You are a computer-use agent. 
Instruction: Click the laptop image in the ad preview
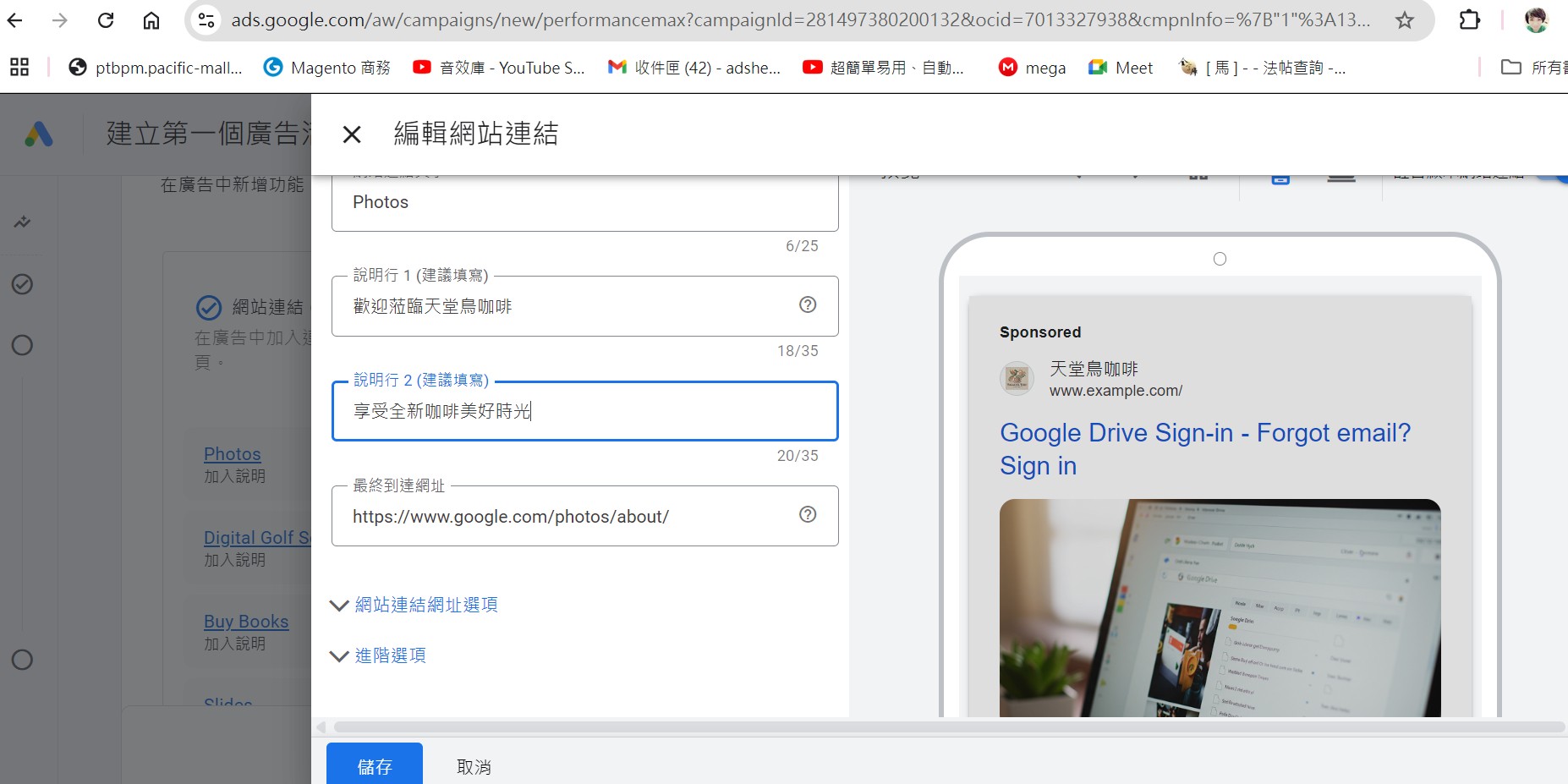[1220, 608]
